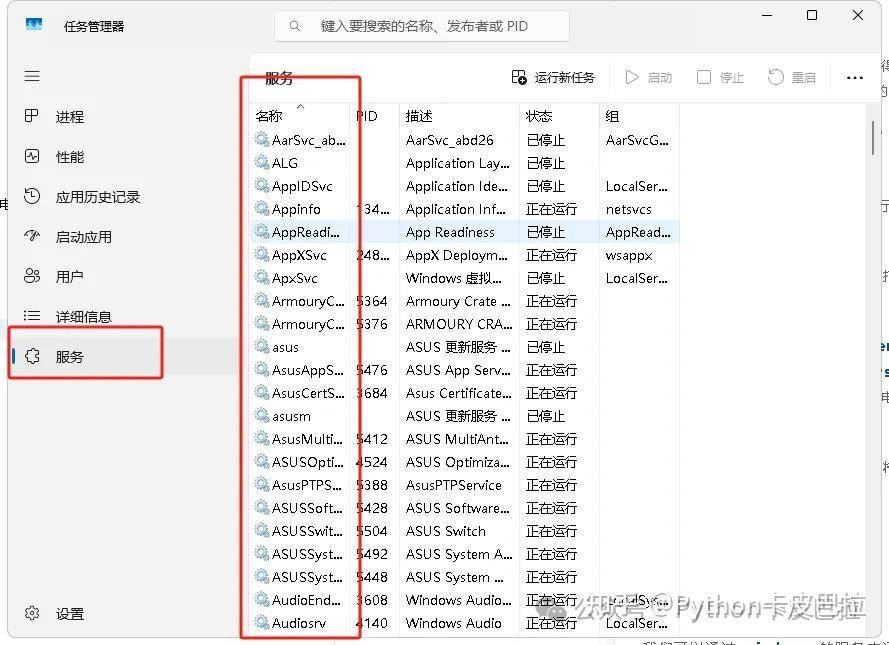This screenshot has height=645, width=889.
Task: Click the service icon beside ALG
Action: [262, 163]
